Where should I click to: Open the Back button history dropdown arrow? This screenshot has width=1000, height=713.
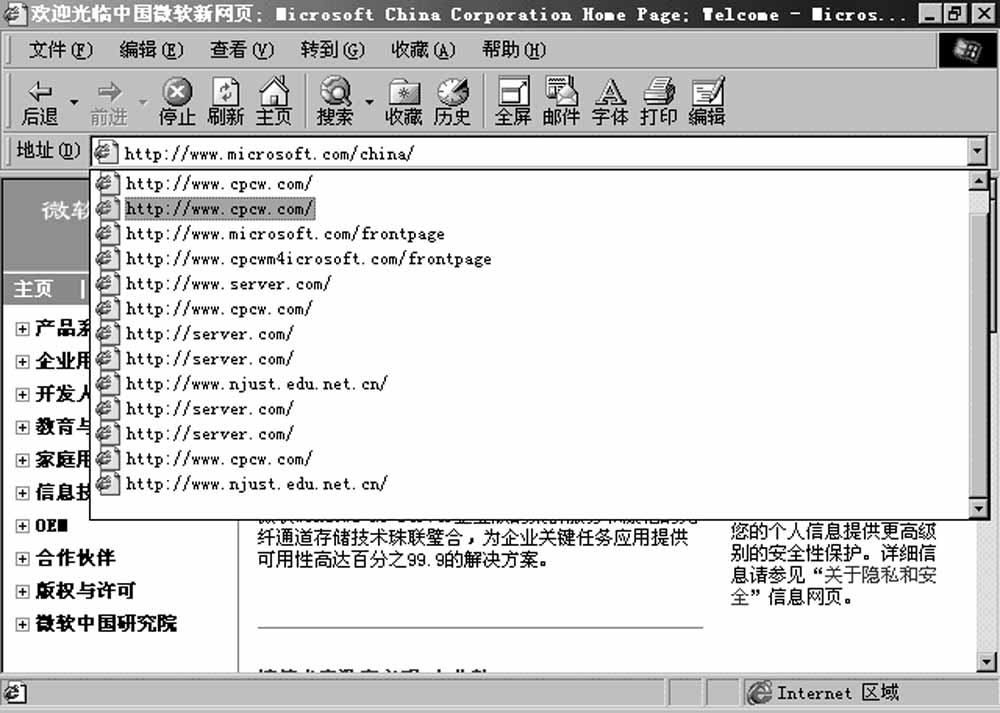pos(75,102)
